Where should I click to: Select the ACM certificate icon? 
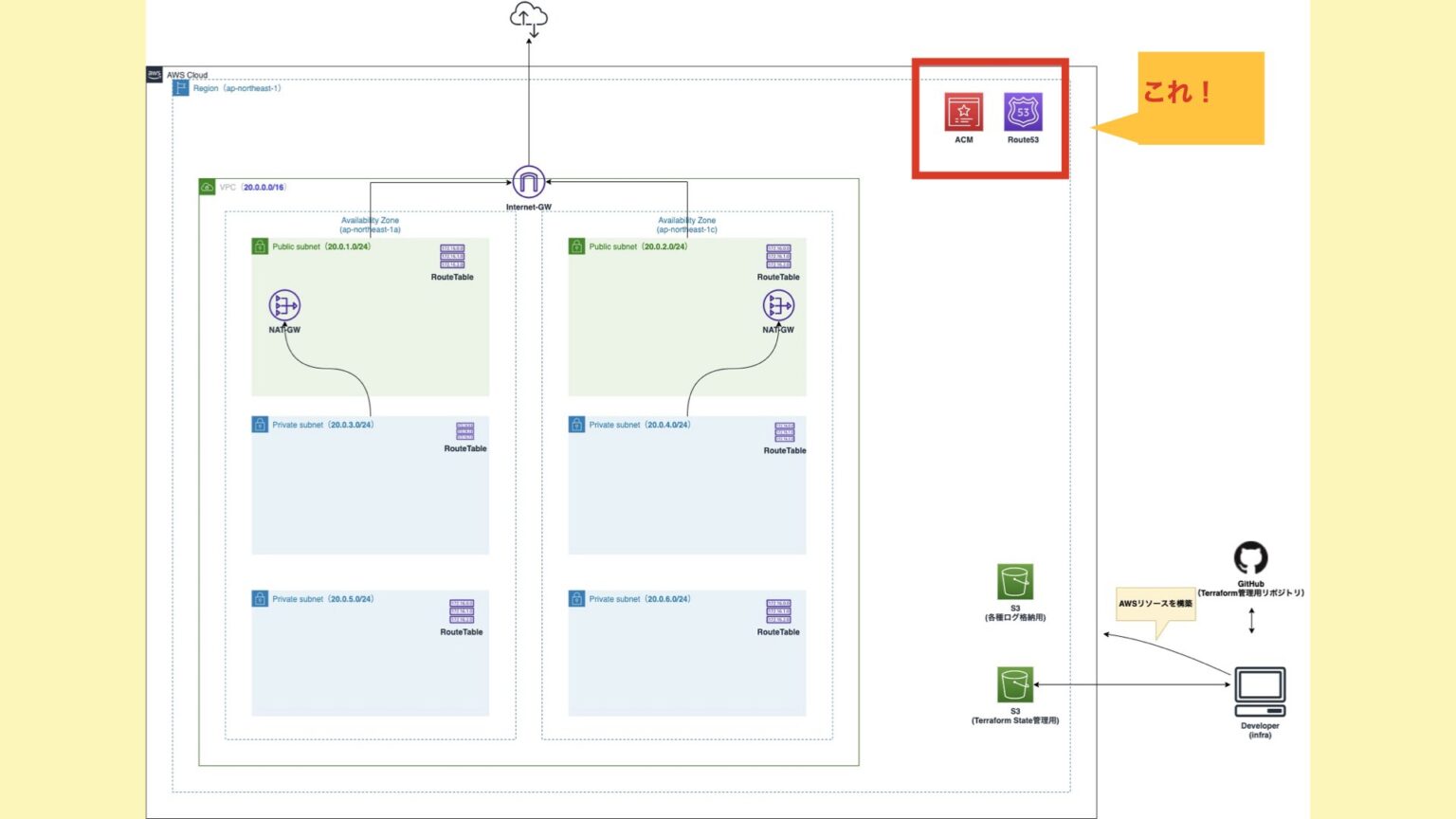pyautogui.click(x=962, y=111)
